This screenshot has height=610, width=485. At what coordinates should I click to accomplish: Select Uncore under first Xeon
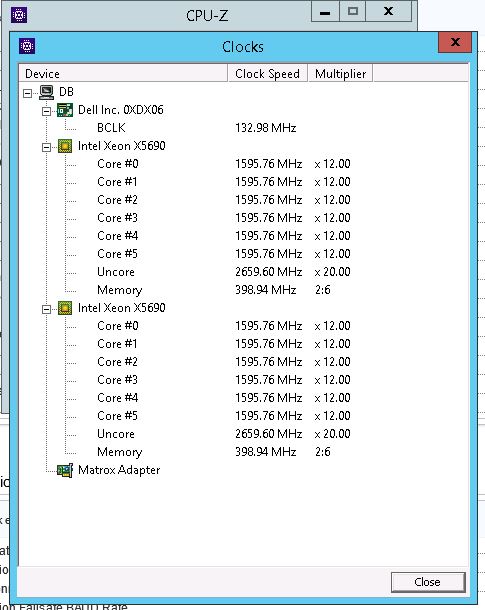click(x=116, y=272)
